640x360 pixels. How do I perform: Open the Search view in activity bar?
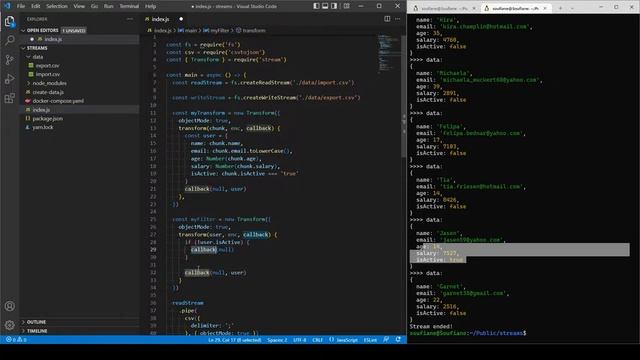click(x=9, y=40)
